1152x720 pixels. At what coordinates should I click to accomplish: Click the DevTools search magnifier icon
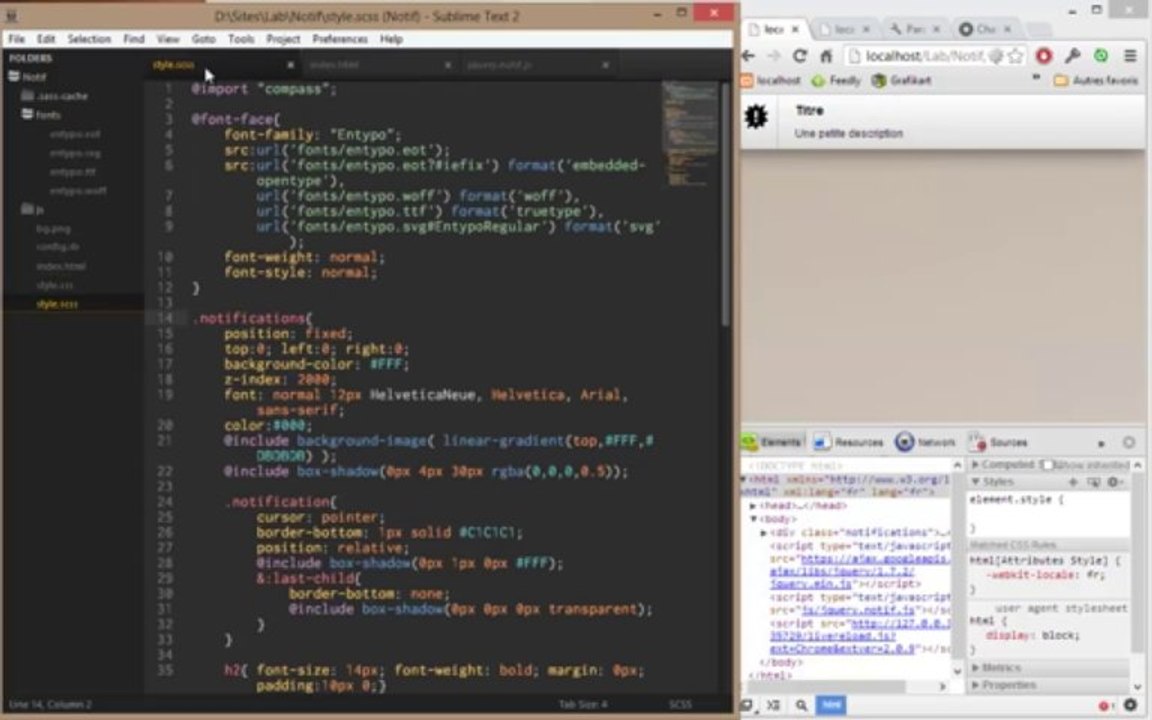tap(802, 705)
